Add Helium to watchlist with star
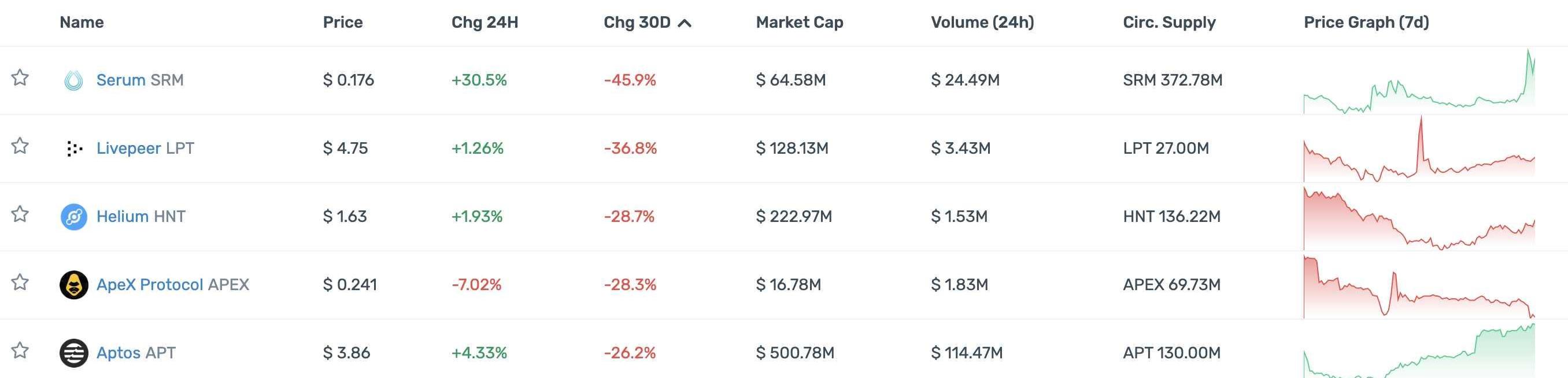 click(x=20, y=214)
